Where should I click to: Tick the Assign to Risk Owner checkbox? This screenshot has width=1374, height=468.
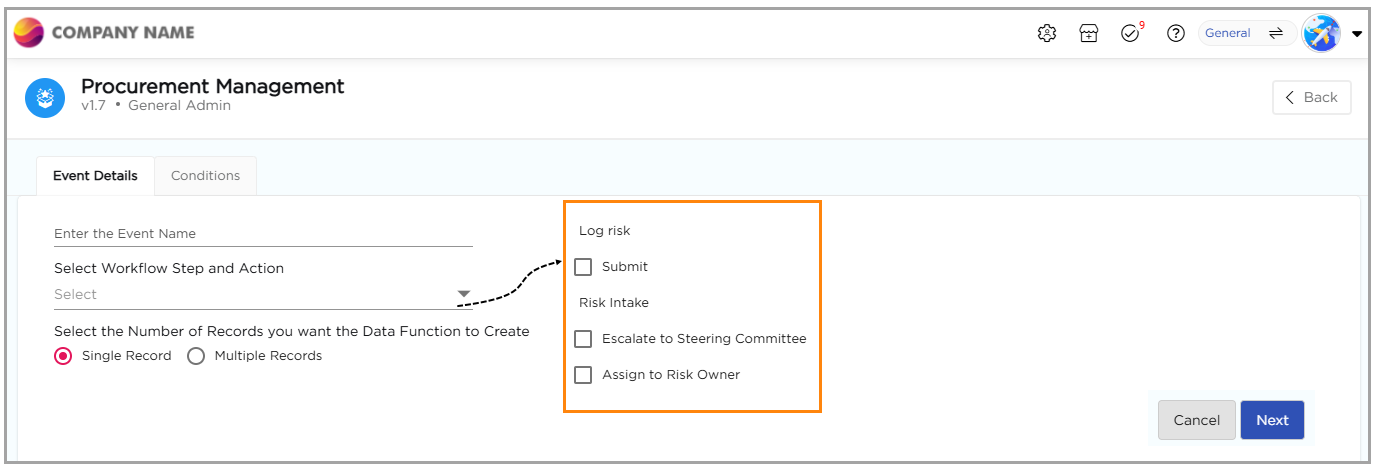[x=583, y=375]
